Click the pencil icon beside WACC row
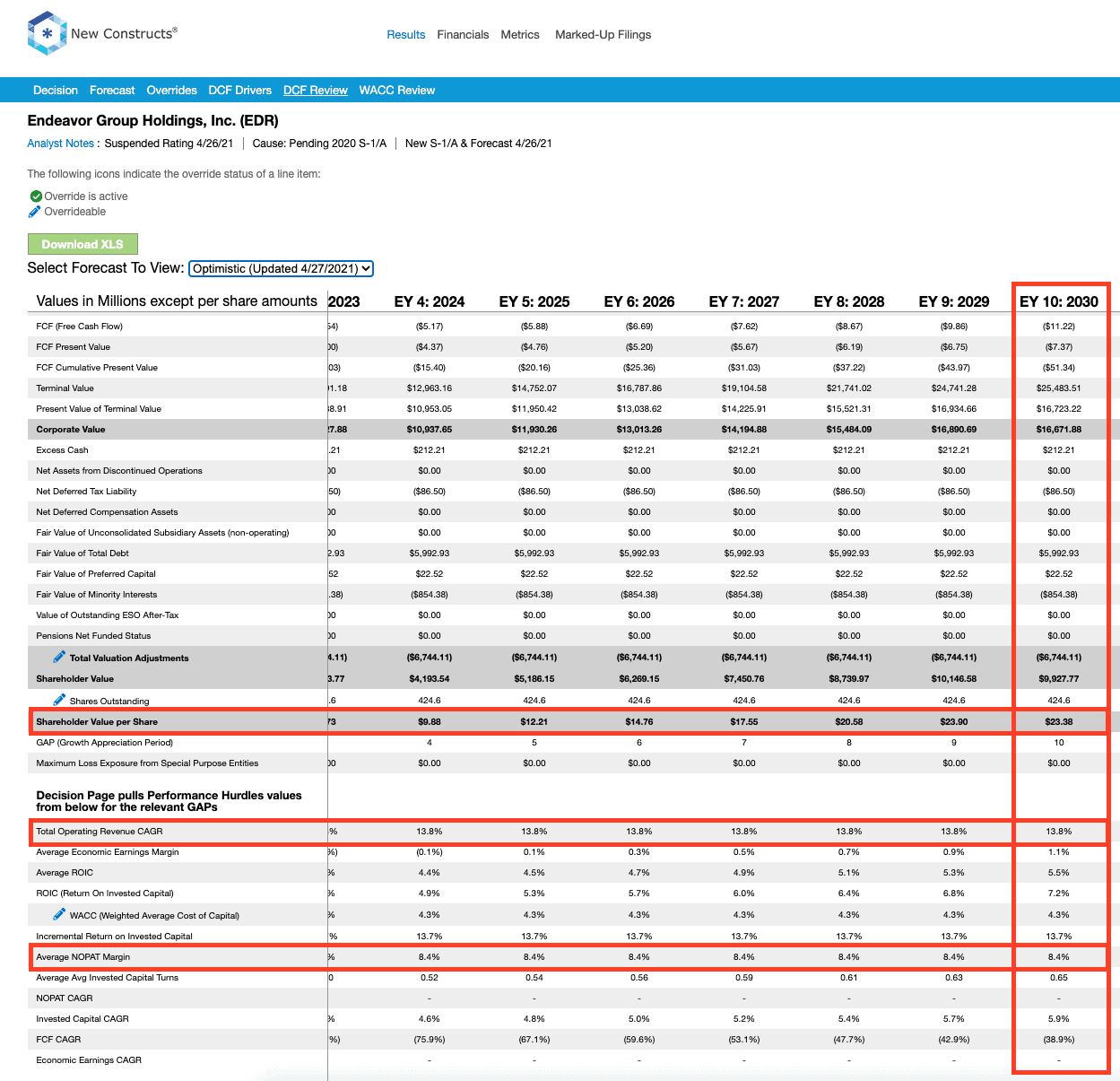The height and width of the screenshot is (1081, 1120). pyautogui.click(x=59, y=914)
